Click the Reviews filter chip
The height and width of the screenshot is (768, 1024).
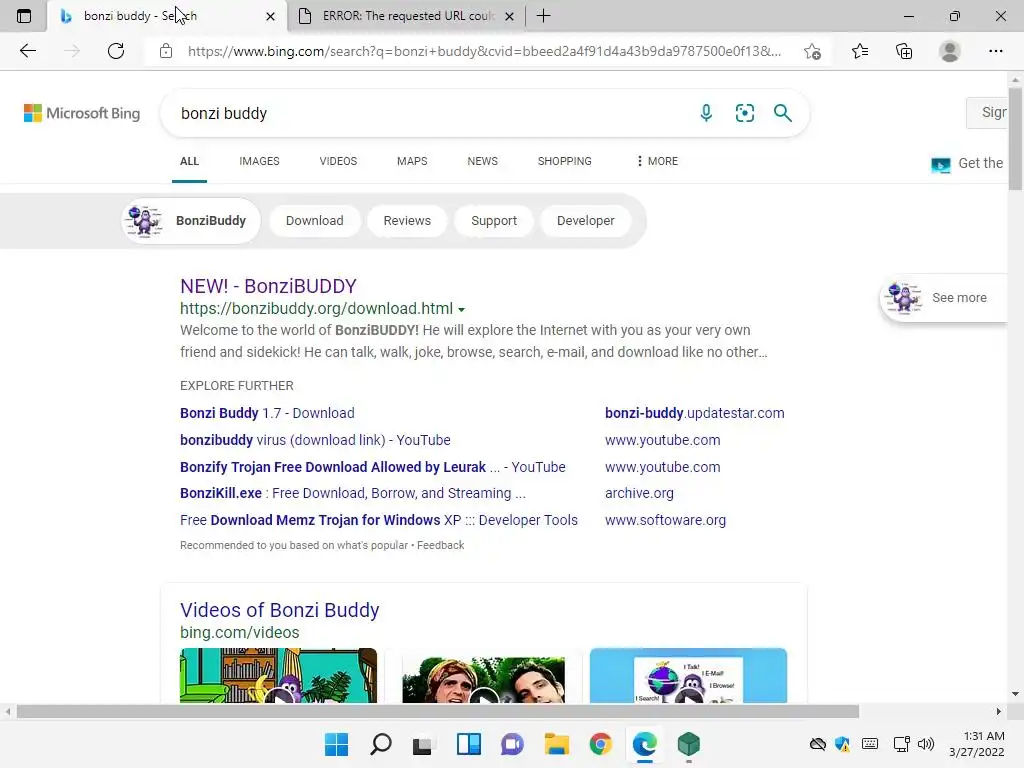pyautogui.click(x=408, y=221)
